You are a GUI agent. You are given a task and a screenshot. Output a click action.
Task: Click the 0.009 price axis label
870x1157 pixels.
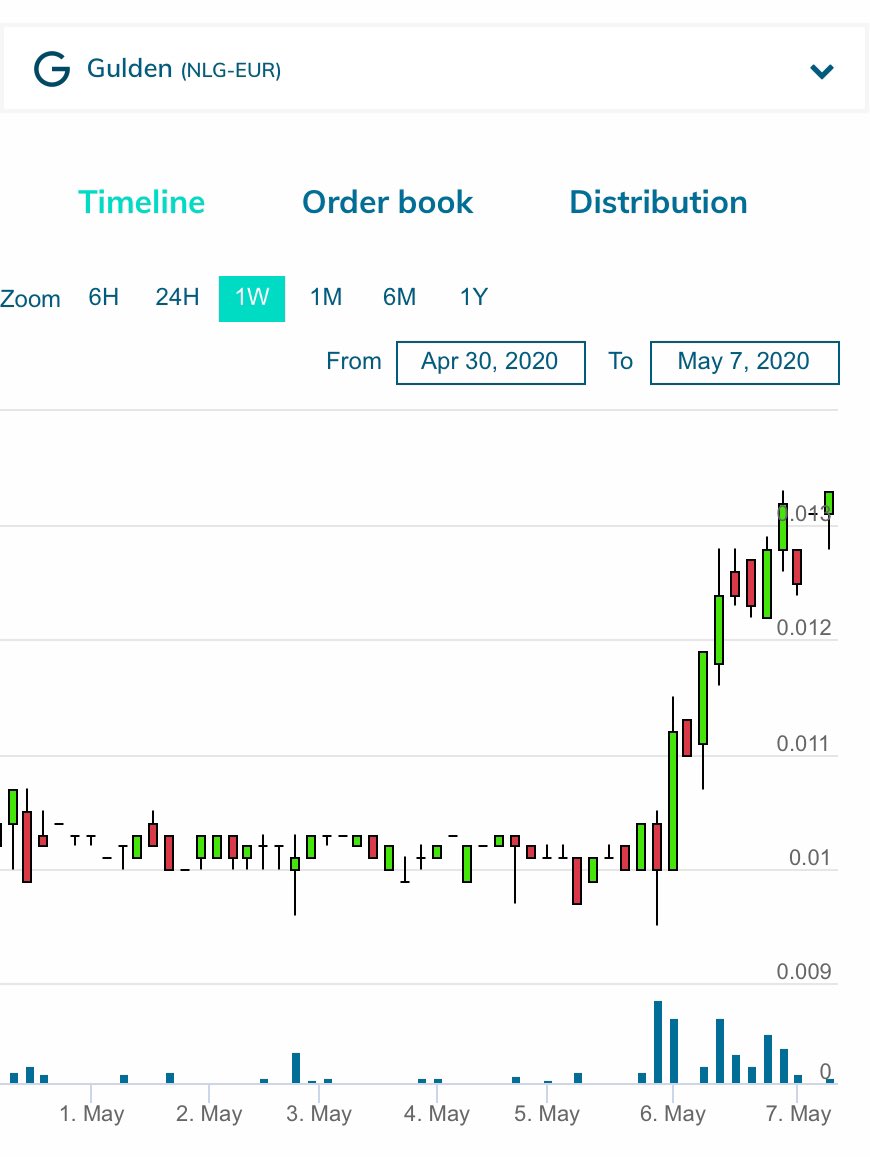point(804,971)
